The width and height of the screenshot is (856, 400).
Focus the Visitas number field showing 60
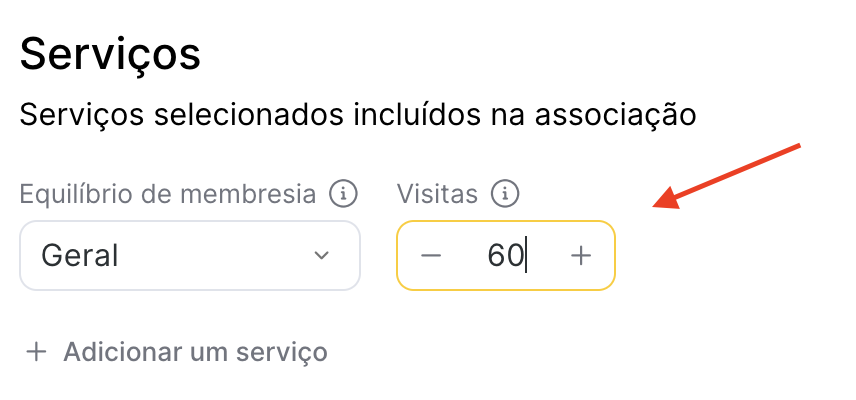pyautogui.click(x=506, y=255)
